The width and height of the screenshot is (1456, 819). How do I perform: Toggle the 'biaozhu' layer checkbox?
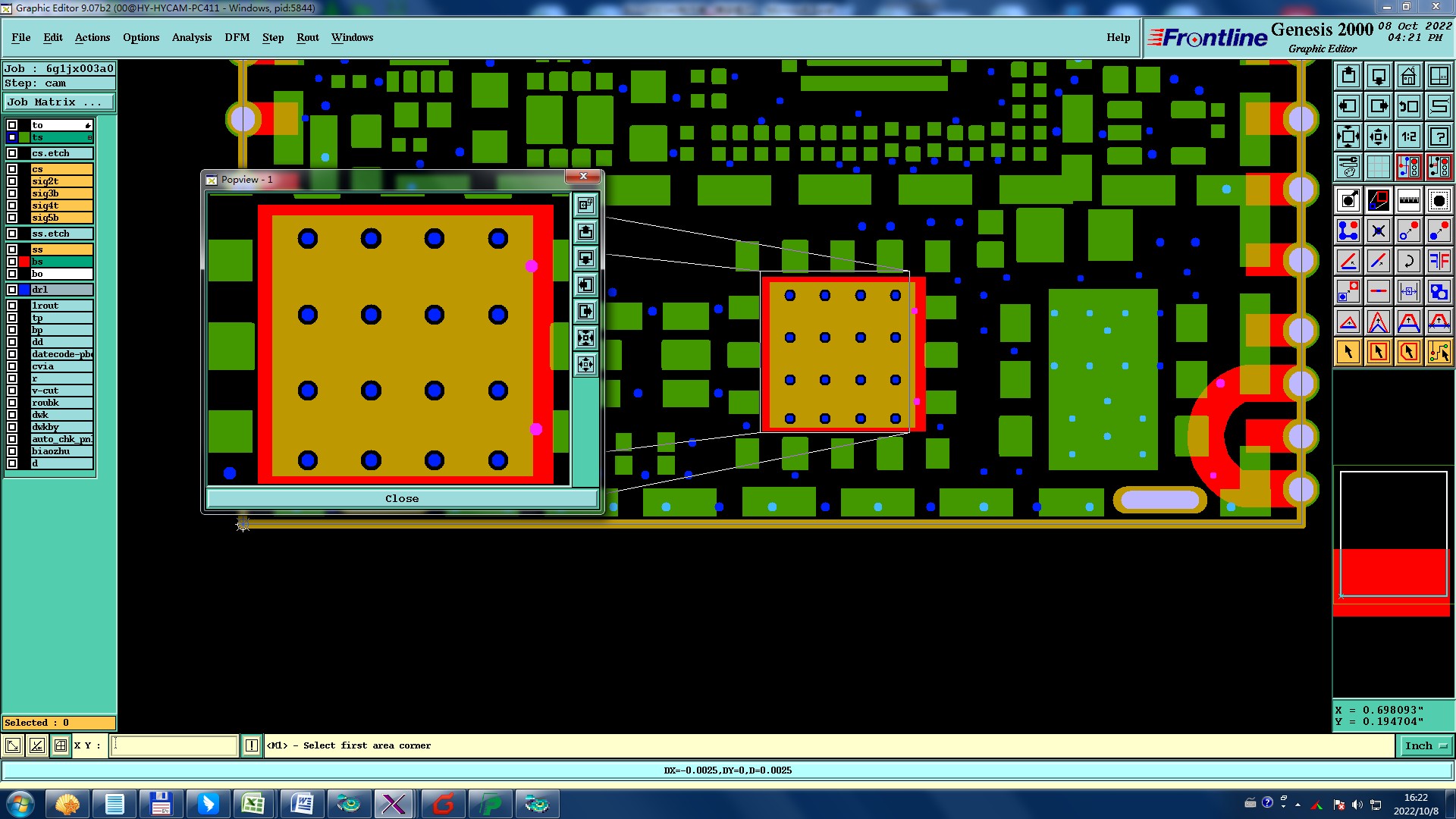click(x=12, y=451)
